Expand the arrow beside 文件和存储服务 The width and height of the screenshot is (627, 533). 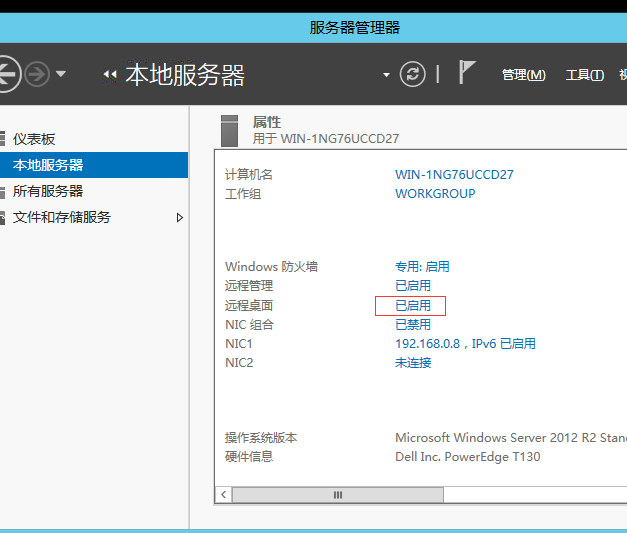point(180,218)
